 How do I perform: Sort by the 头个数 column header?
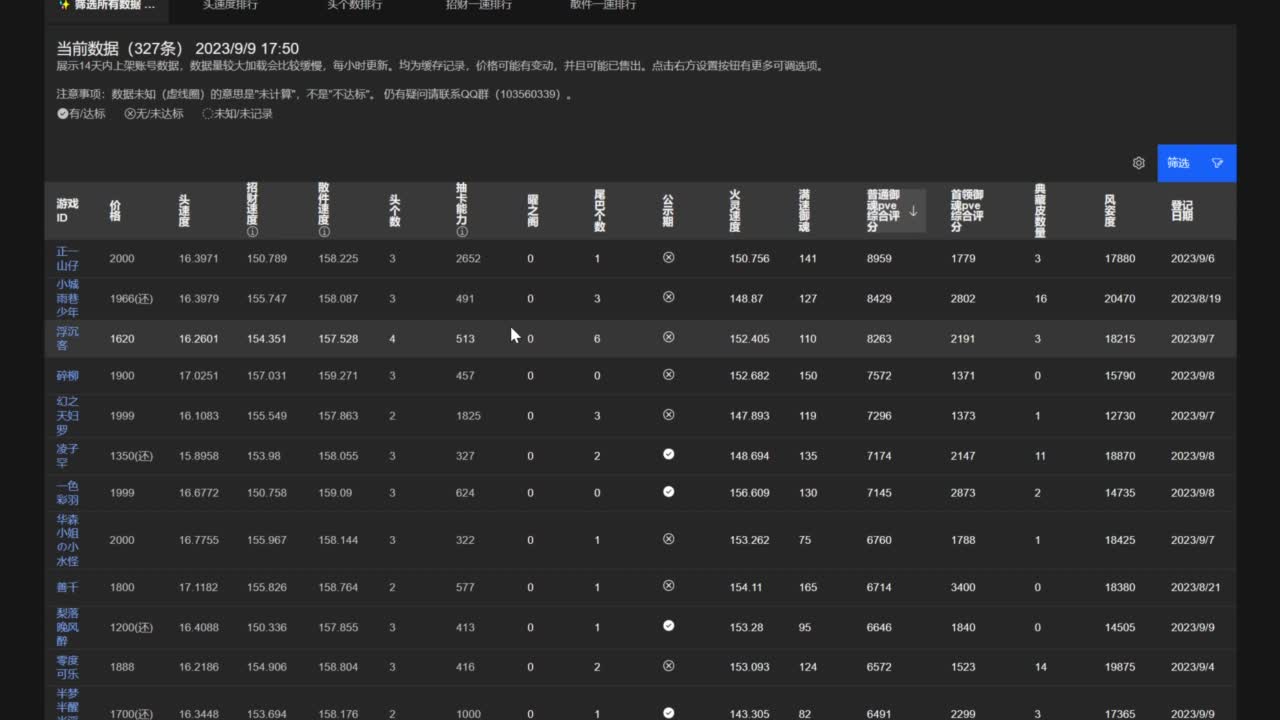395,211
